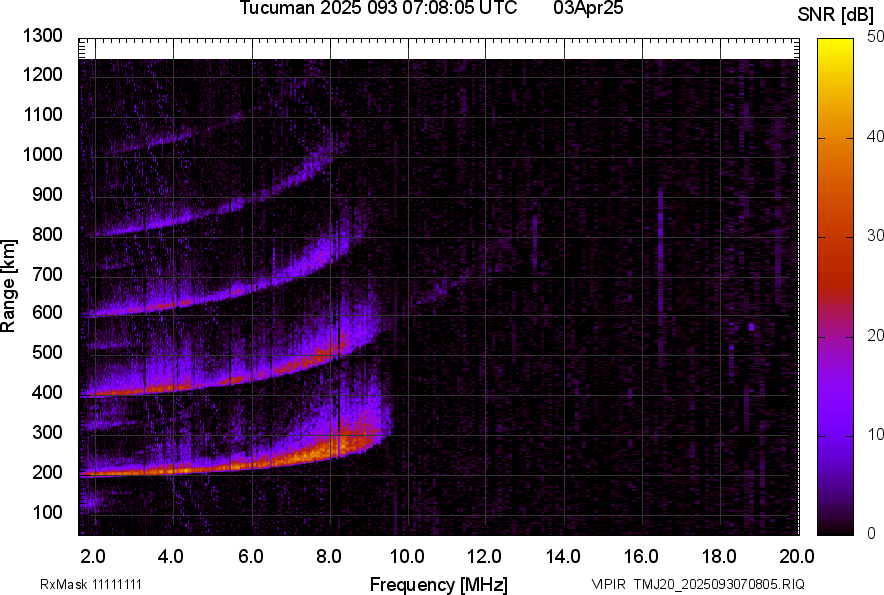This screenshot has width=884, height=595.
Task: Click the 'Range [km]' axis label
Action: 8,286
